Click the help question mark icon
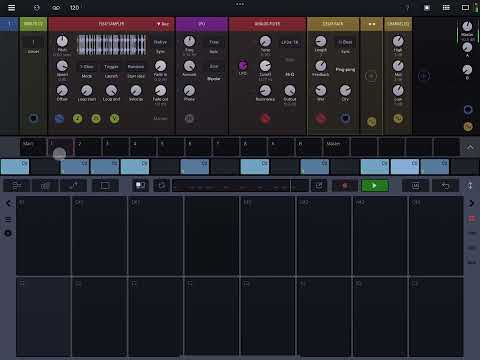Screen dimensions: 480x360 (407, 7)
